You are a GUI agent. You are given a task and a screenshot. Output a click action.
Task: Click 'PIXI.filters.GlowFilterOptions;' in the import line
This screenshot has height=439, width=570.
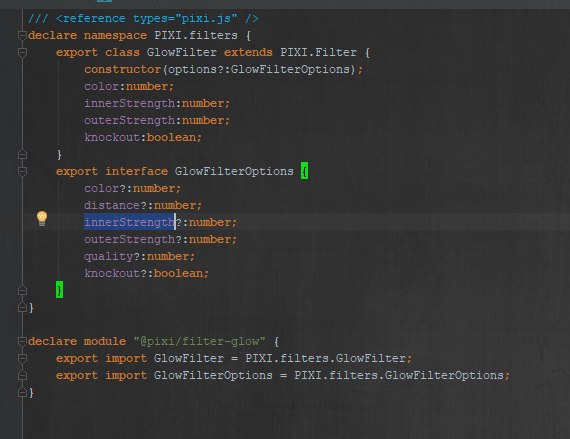(x=402, y=375)
